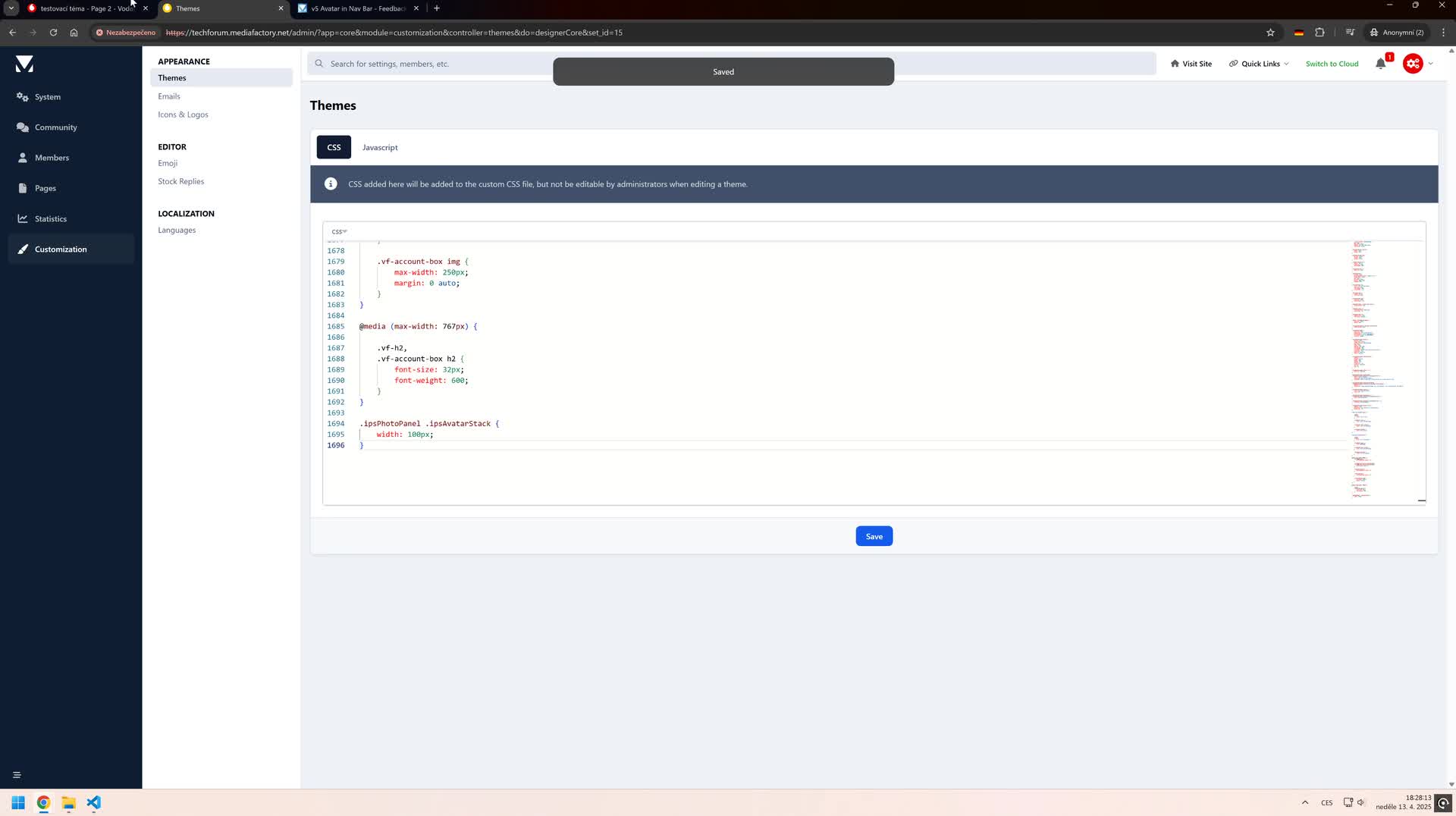Click the search magnifier icon
Viewport: 1456px width, 816px height.
click(319, 64)
